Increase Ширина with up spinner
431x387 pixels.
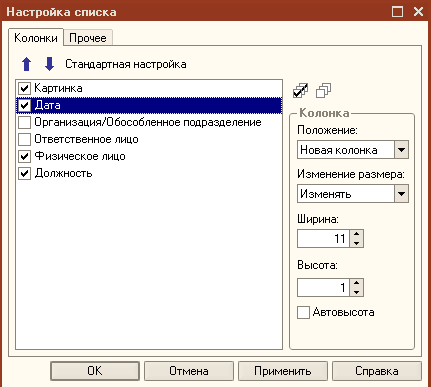tap(356, 234)
